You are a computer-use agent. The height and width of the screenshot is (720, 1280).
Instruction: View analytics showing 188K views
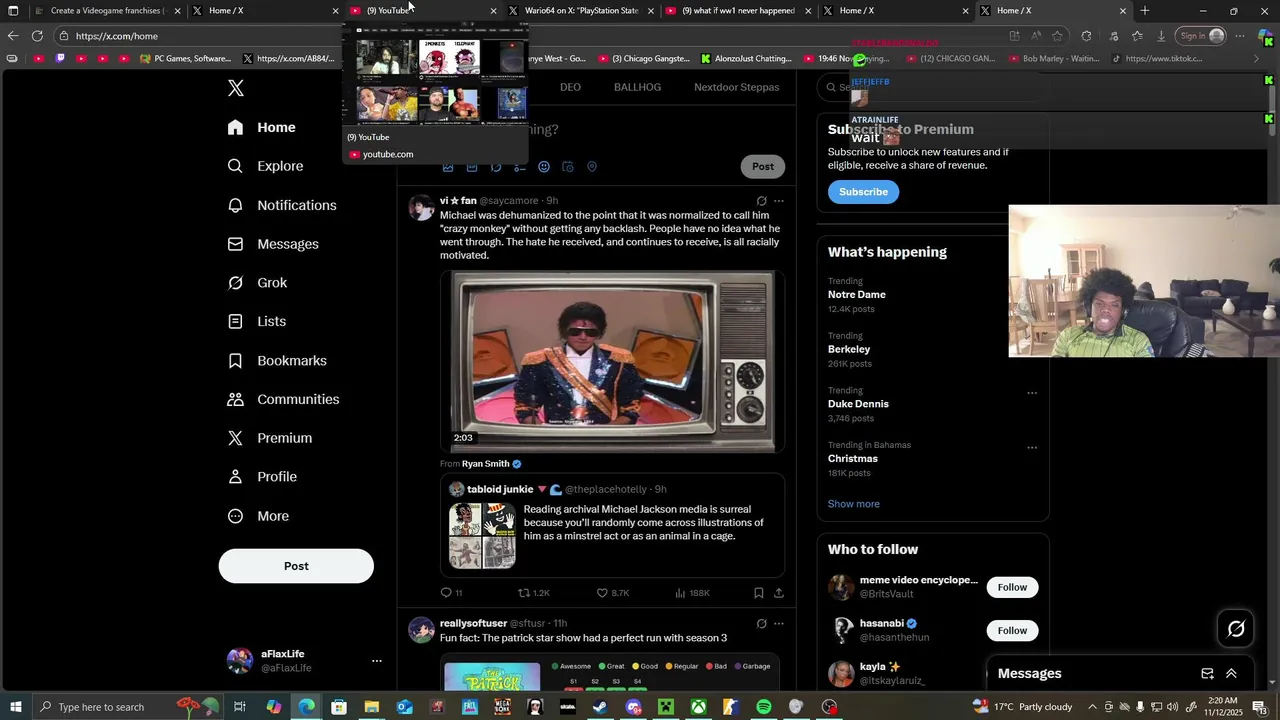point(692,593)
